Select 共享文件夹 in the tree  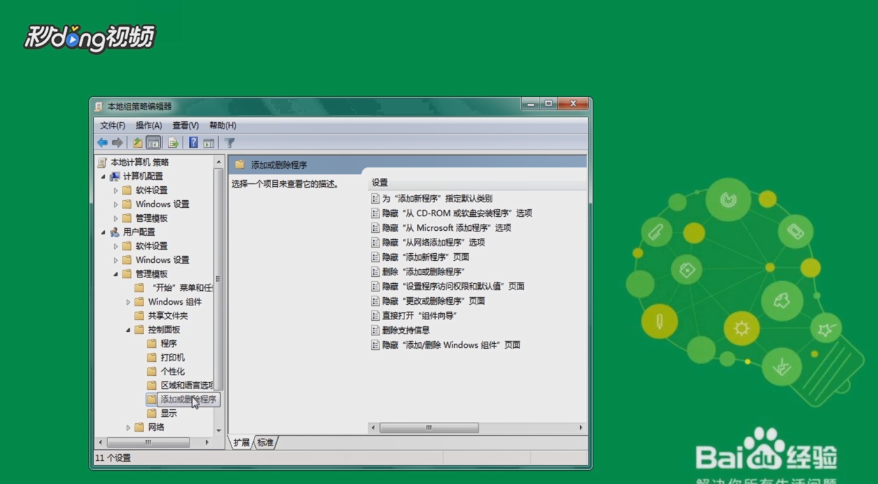tap(168, 316)
